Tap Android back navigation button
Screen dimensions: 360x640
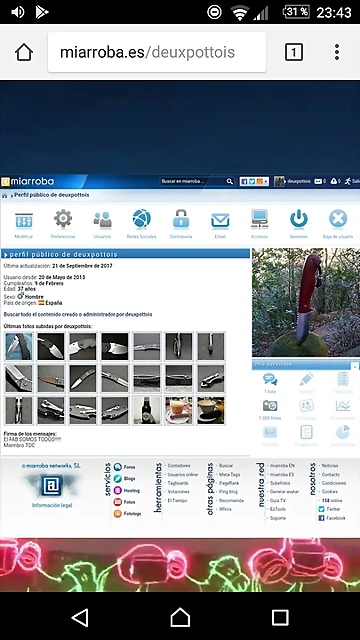pos(80,618)
